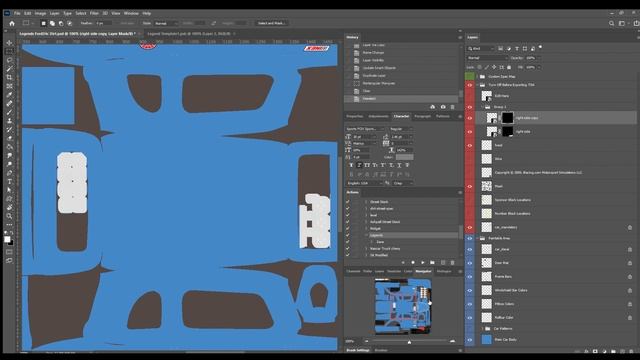This screenshot has width=640, height=360.
Task: Select the Brush tool
Action: click(x=9, y=112)
